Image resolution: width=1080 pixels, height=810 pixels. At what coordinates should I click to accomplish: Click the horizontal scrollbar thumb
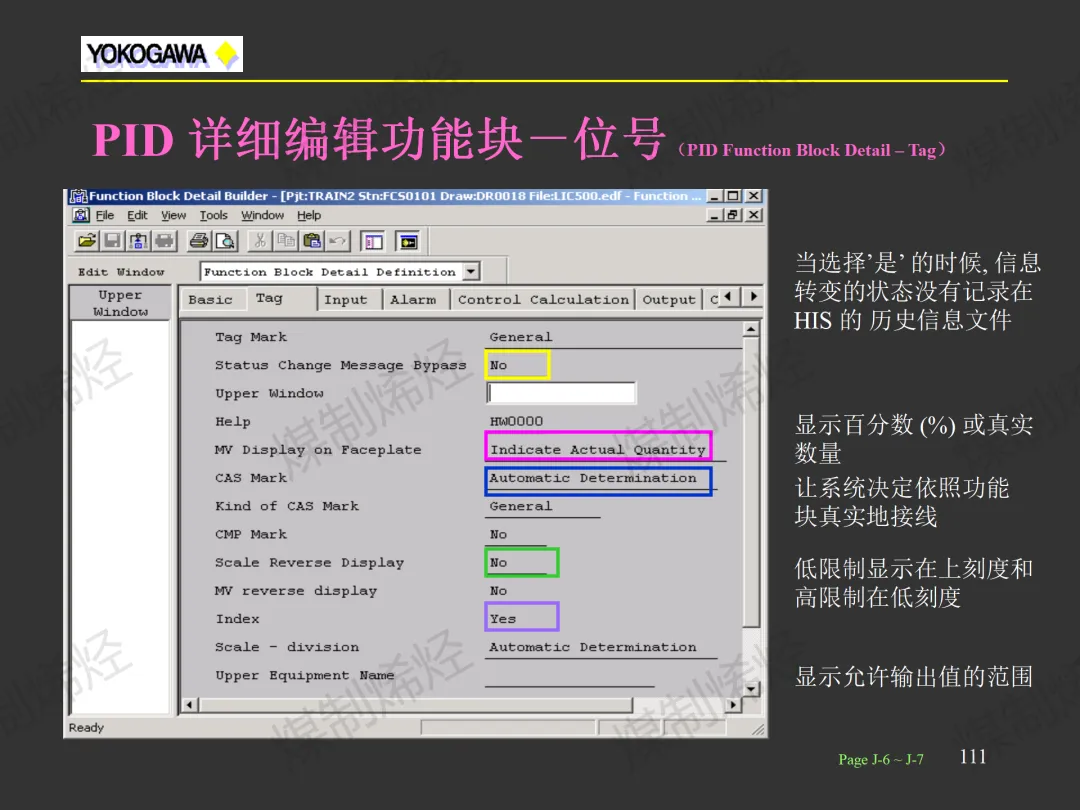coord(415,705)
